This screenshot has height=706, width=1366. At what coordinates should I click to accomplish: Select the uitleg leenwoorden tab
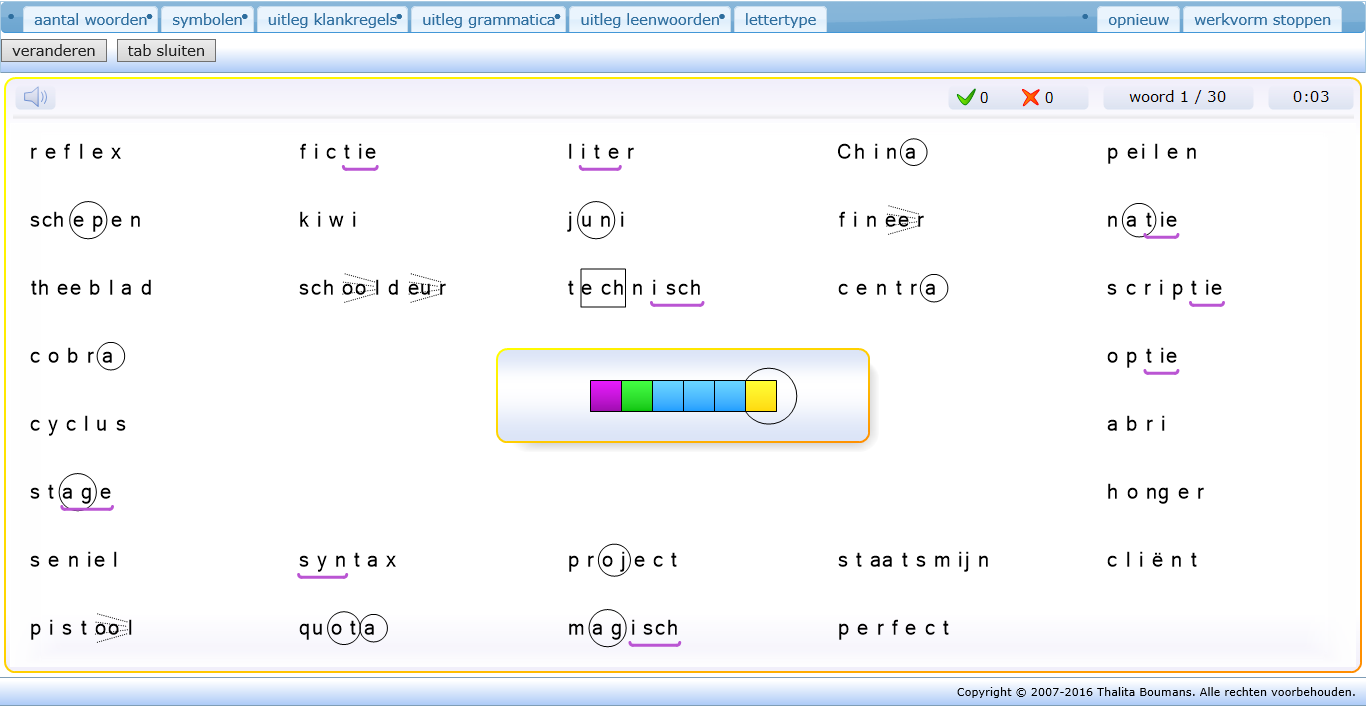651,20
